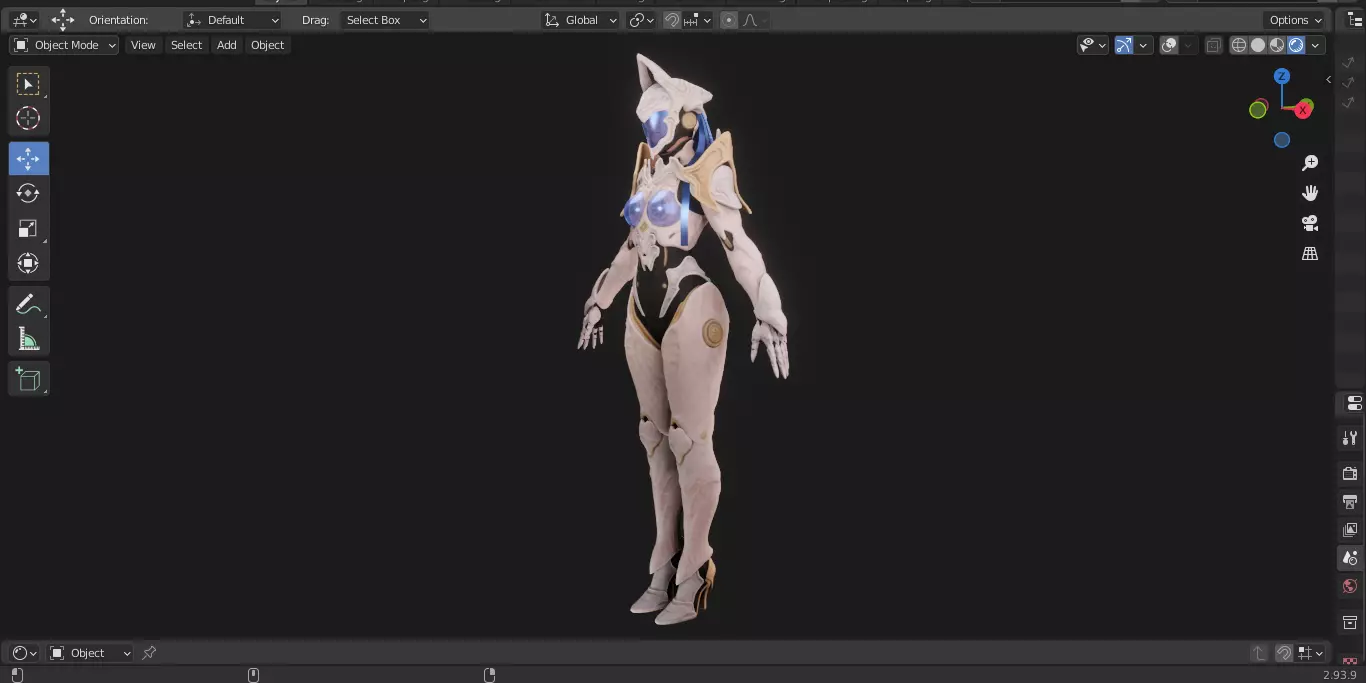Click the Z axis on navigation gizmo
The image size is (1366, 683).
click(x=1282, y=76)
